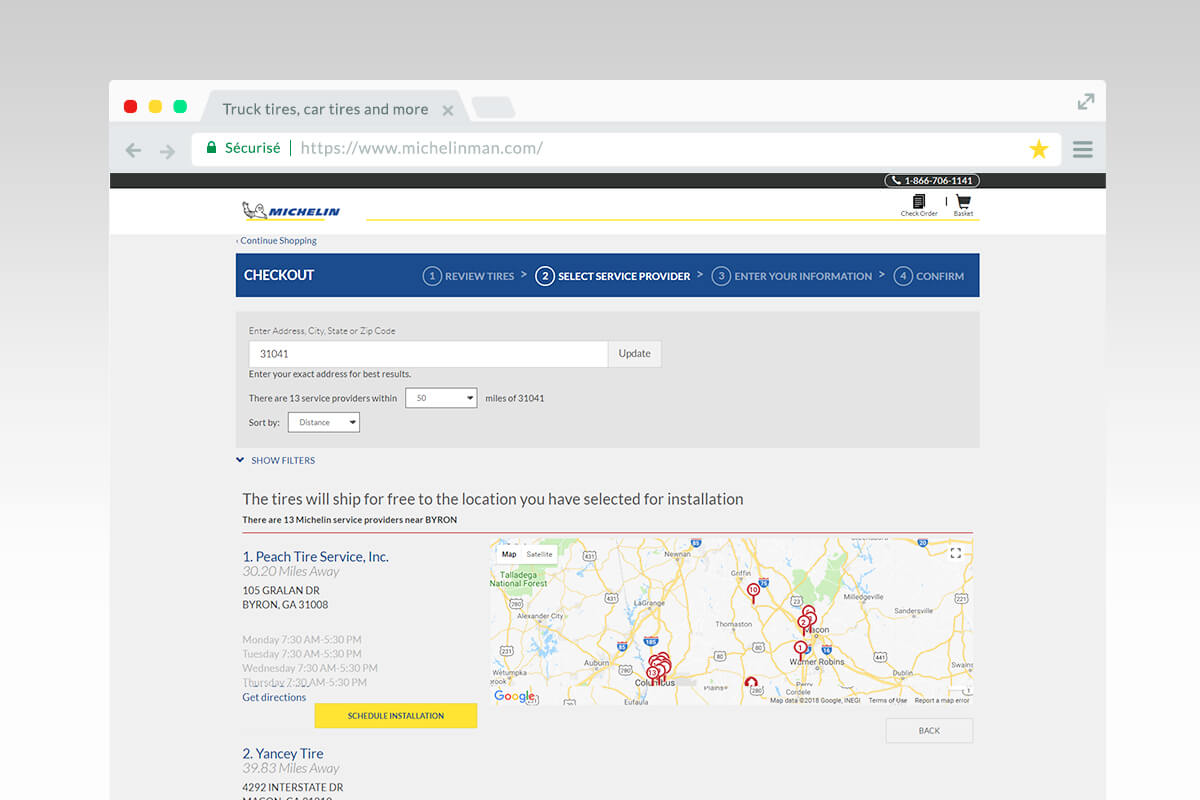Click map pin number 2 near Macon
The image size is (1200, 800).
[802, 624]
